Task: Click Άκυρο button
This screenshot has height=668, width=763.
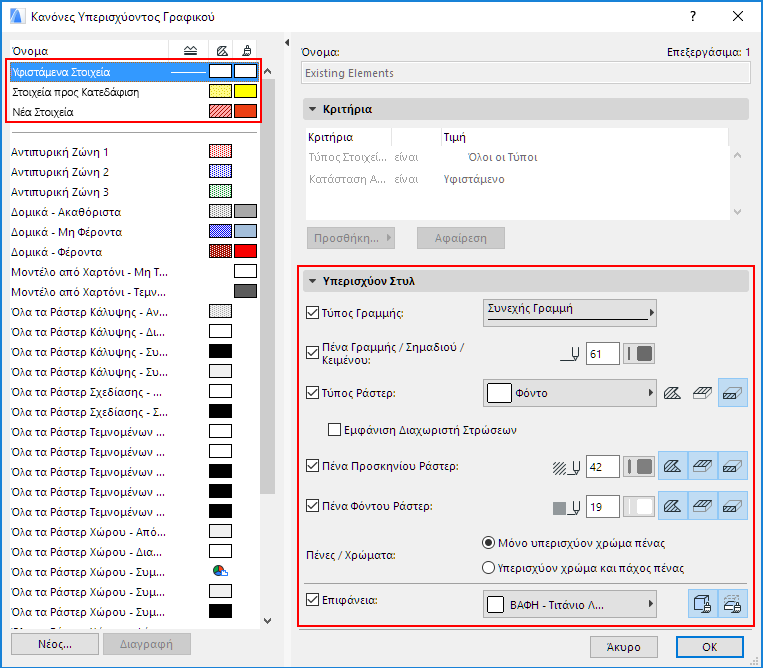Action: pyautogui.click(x=624, y=647)
